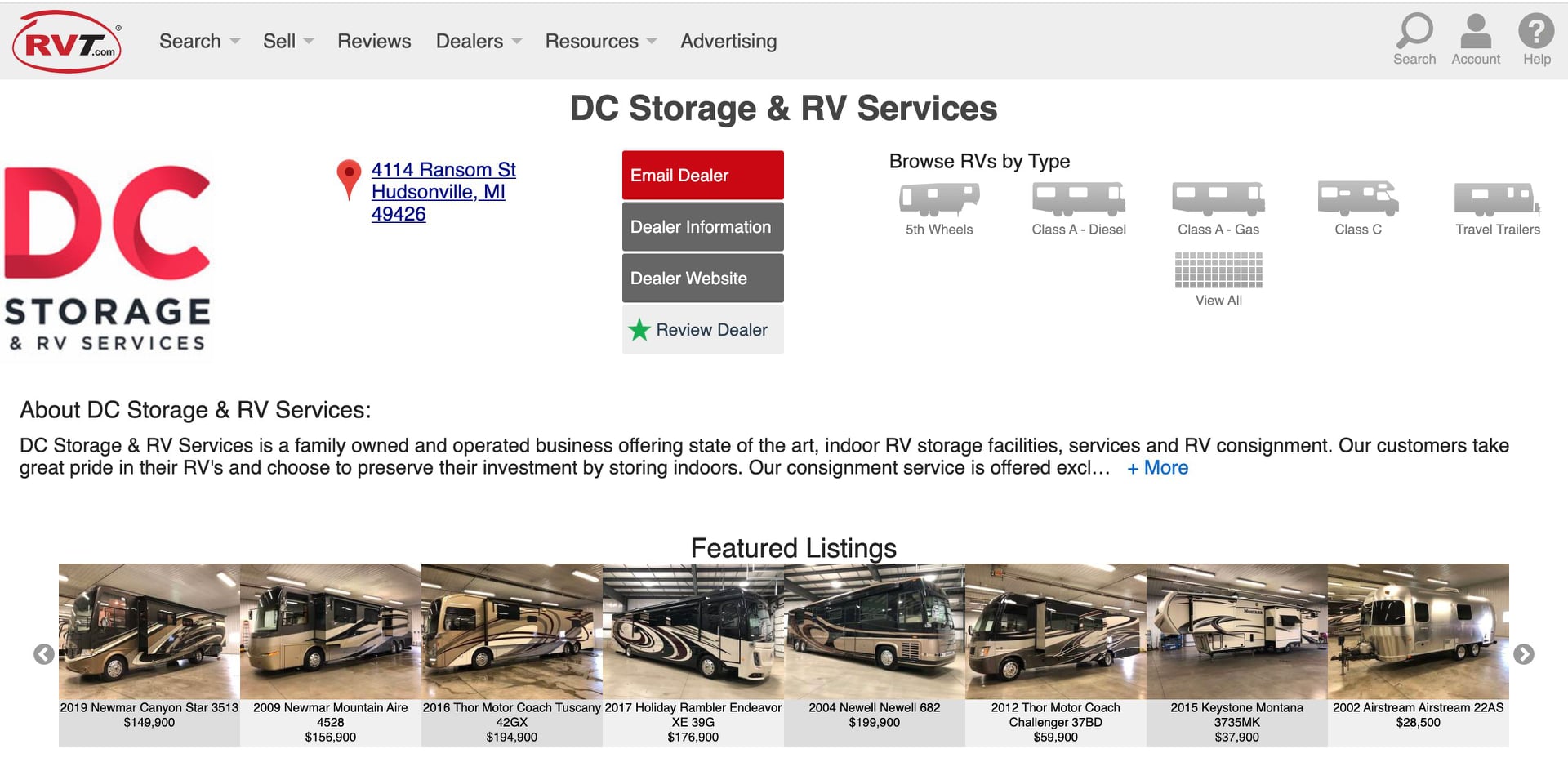This screenshot has width=1568, height=771.
Task: Click the $194,900 price text
Action: [x=512, y=737]
